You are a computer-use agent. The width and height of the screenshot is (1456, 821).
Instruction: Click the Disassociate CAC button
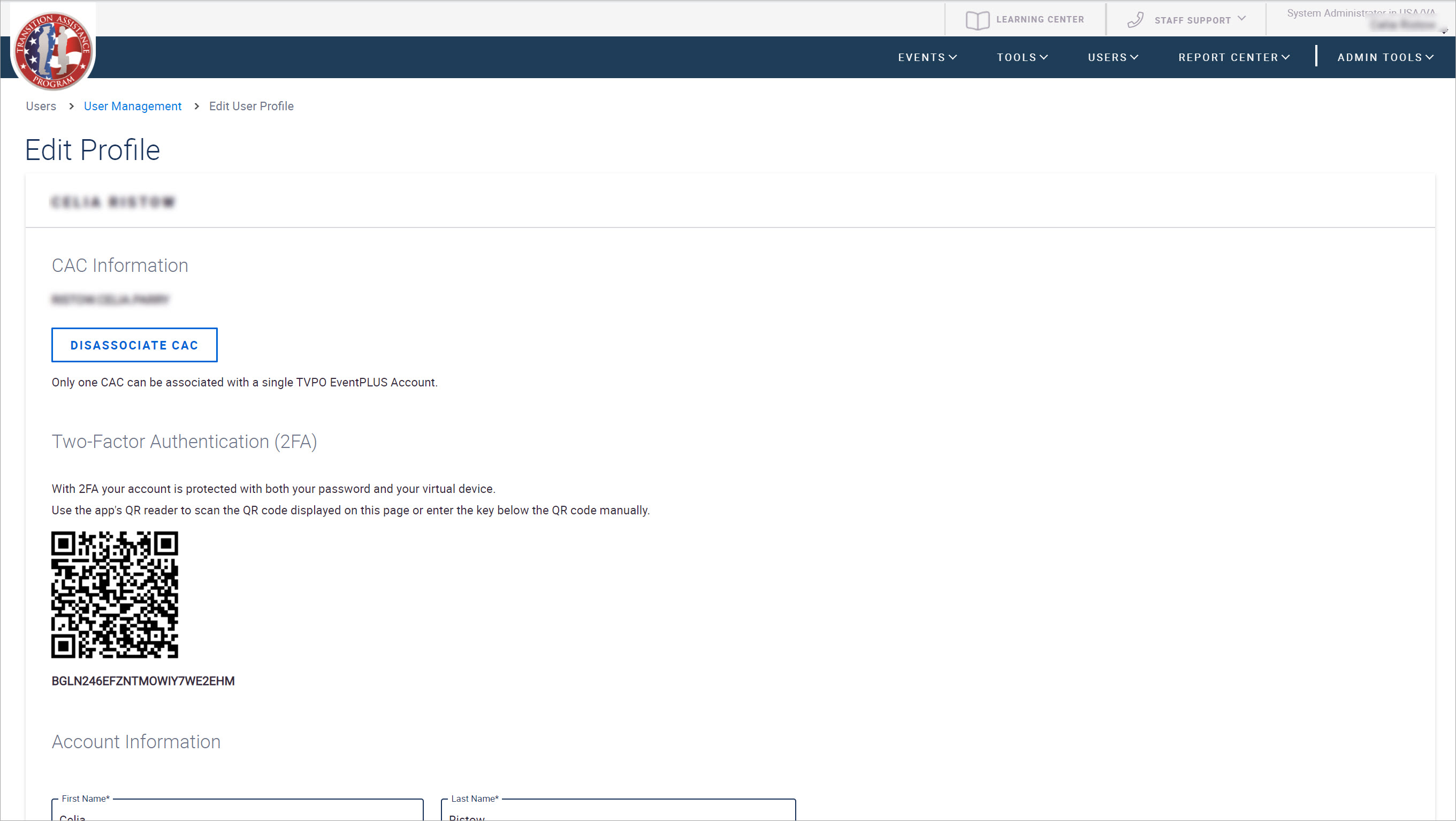(134, 345)
